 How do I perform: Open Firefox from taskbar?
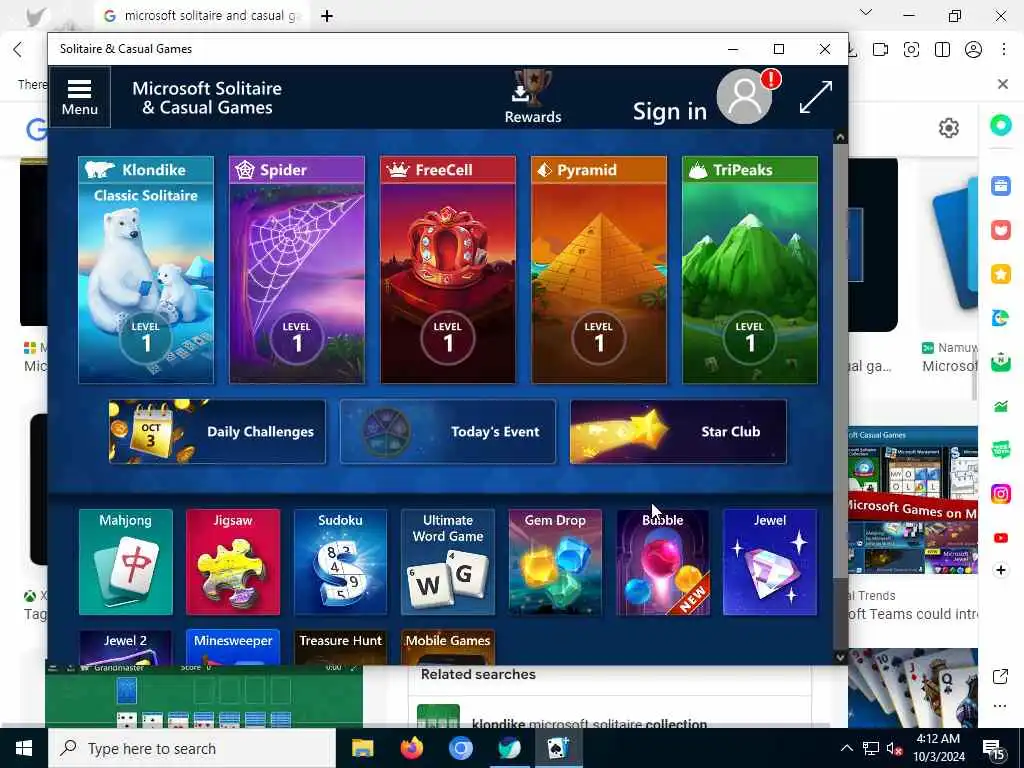[411, 748]
